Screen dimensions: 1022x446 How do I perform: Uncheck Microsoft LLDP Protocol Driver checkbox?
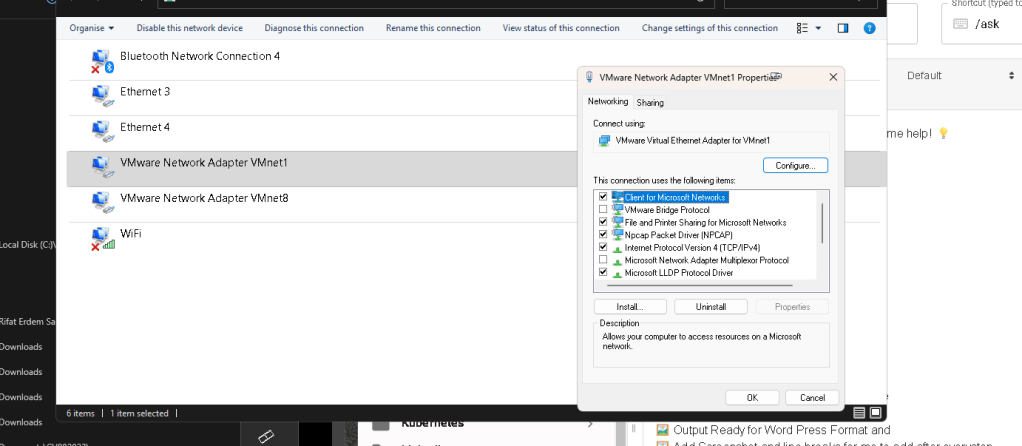coord(603,273)
